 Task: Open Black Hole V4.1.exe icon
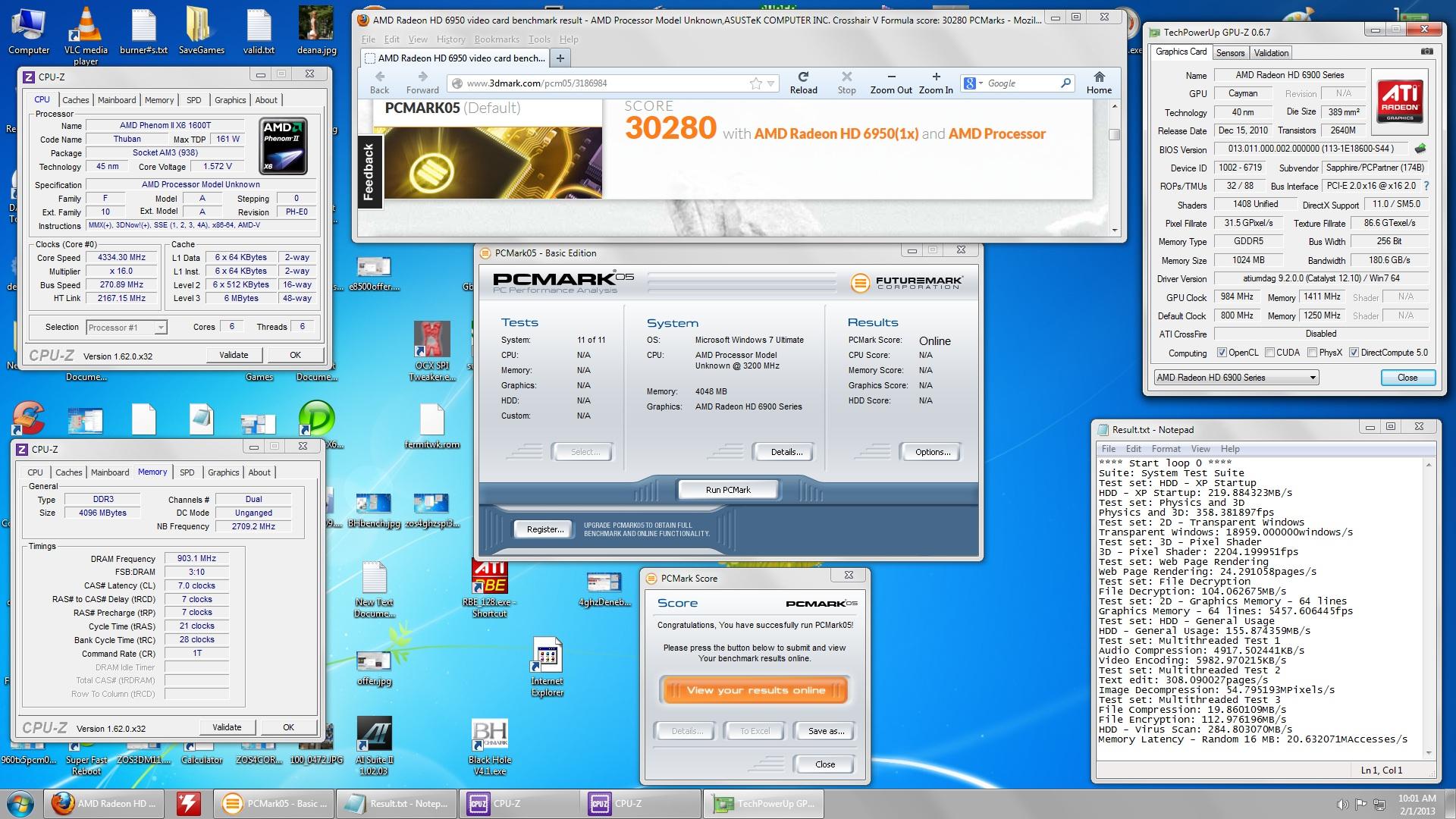pyautogui.click(x=490, y=747)
